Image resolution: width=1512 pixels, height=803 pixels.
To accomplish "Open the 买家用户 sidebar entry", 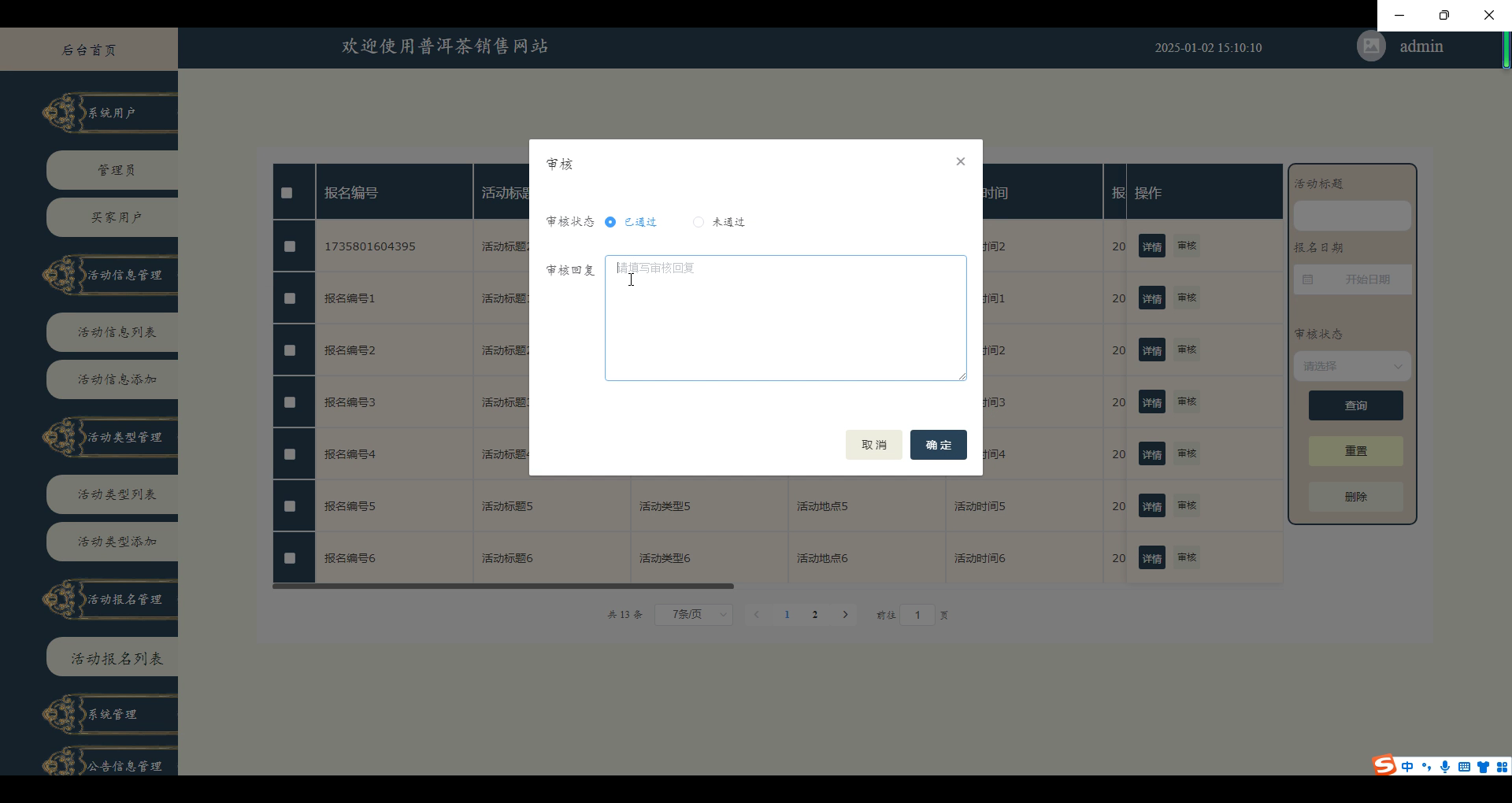I will 113,217.
